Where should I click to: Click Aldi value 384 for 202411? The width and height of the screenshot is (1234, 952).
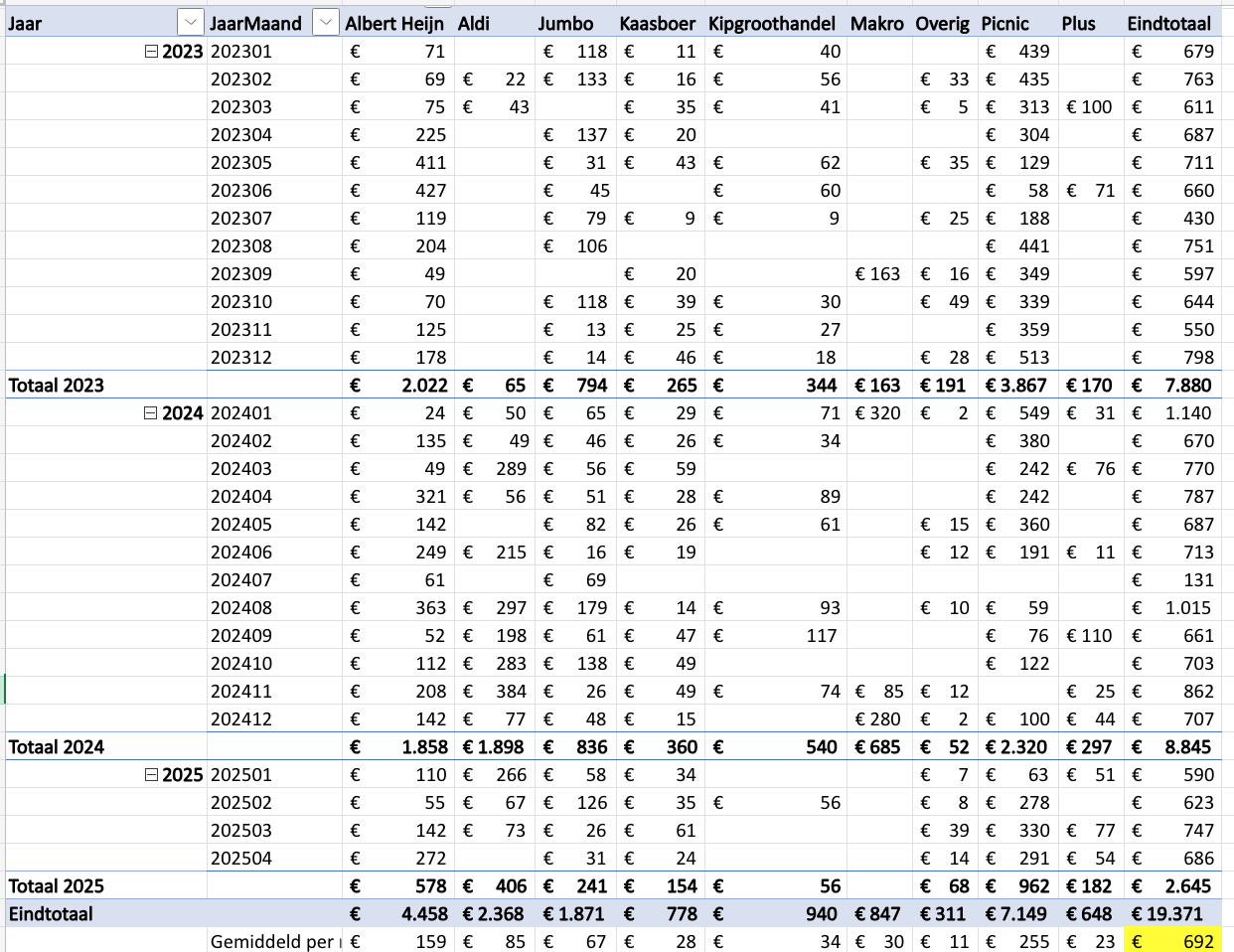tap(511, 692)
